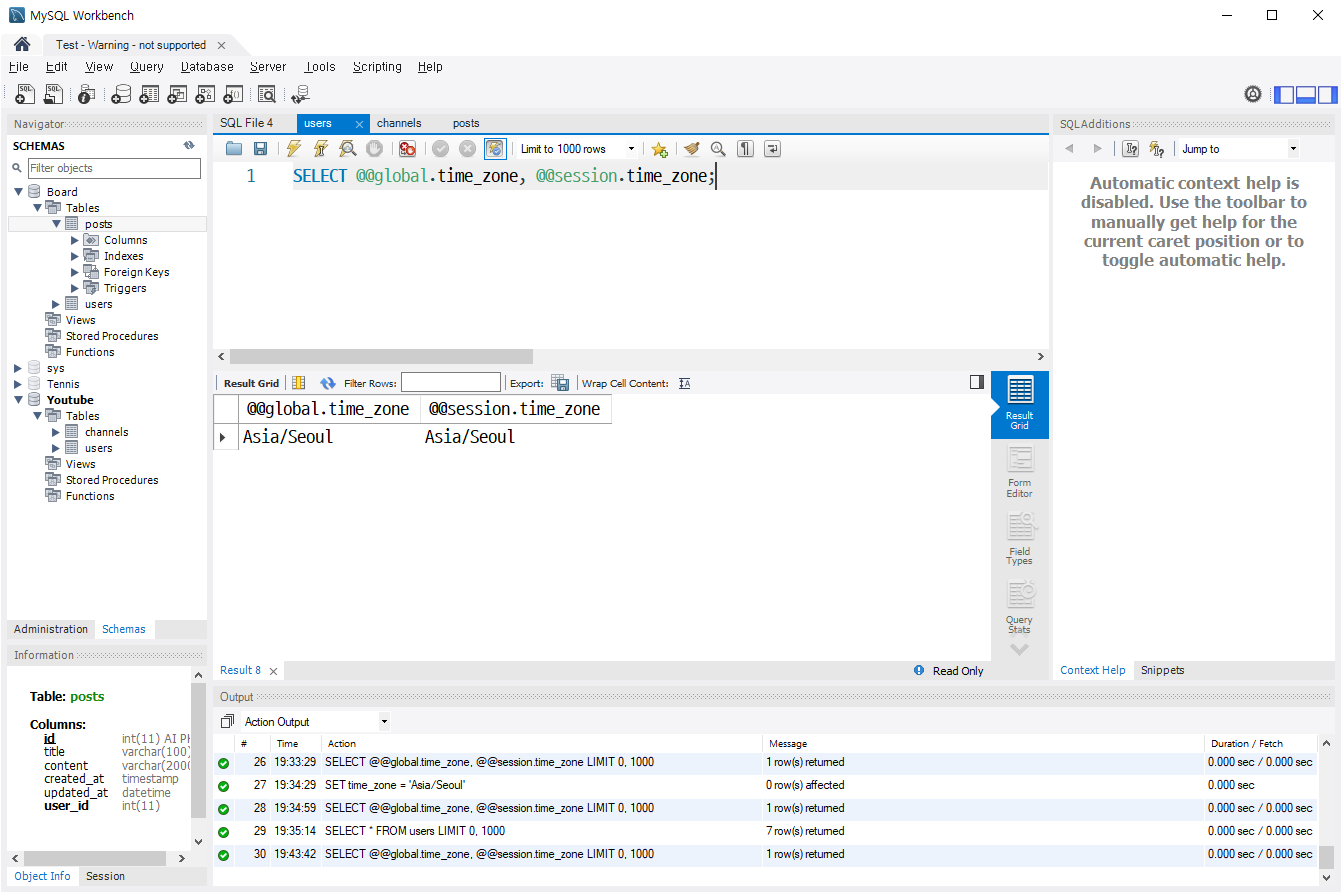Viewport: 1342px width, 893px height.
Task: Save script to file icon
Action: pyautogui.click(x=260, y=149)
